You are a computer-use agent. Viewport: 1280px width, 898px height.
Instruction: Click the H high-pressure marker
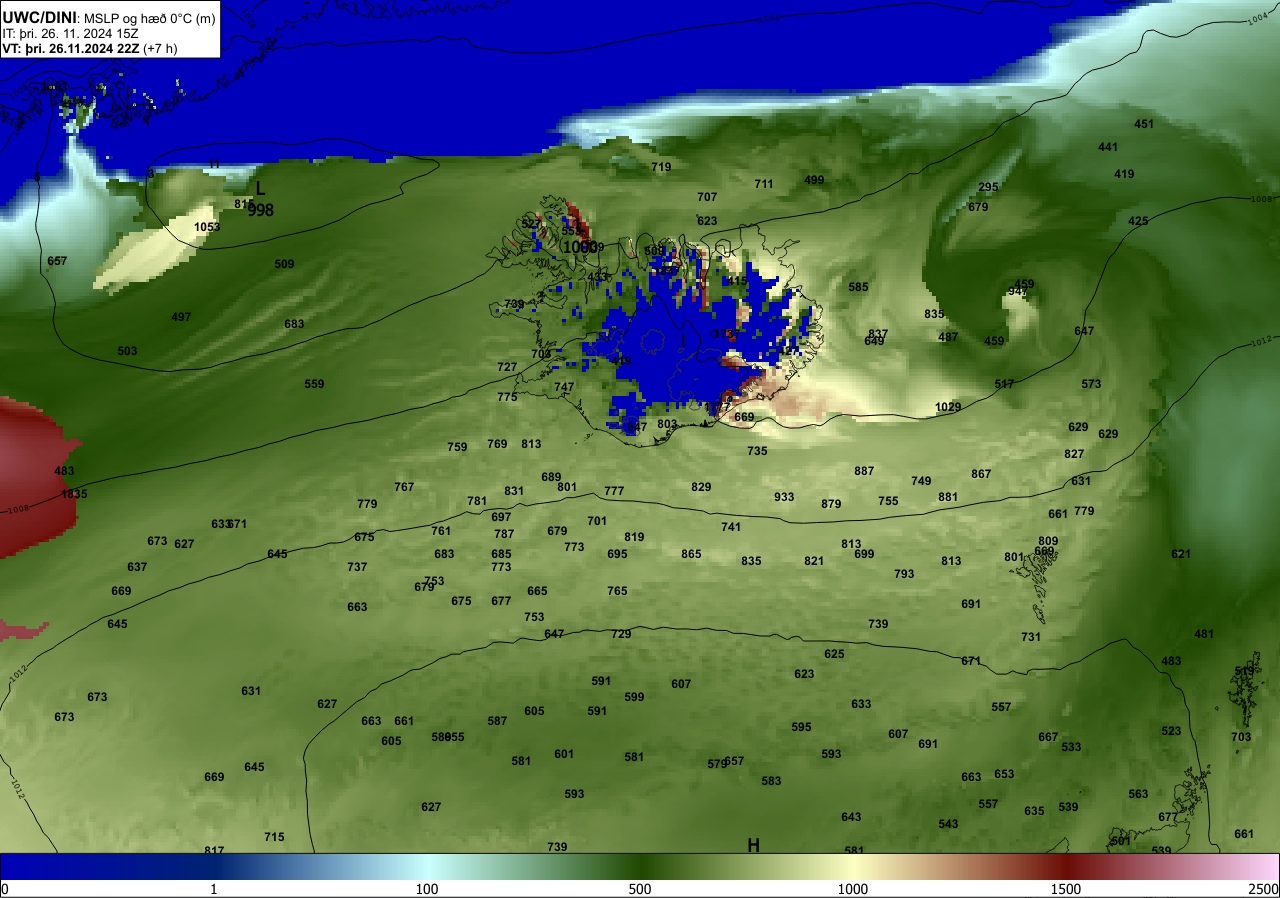click(x=754, y=845)
